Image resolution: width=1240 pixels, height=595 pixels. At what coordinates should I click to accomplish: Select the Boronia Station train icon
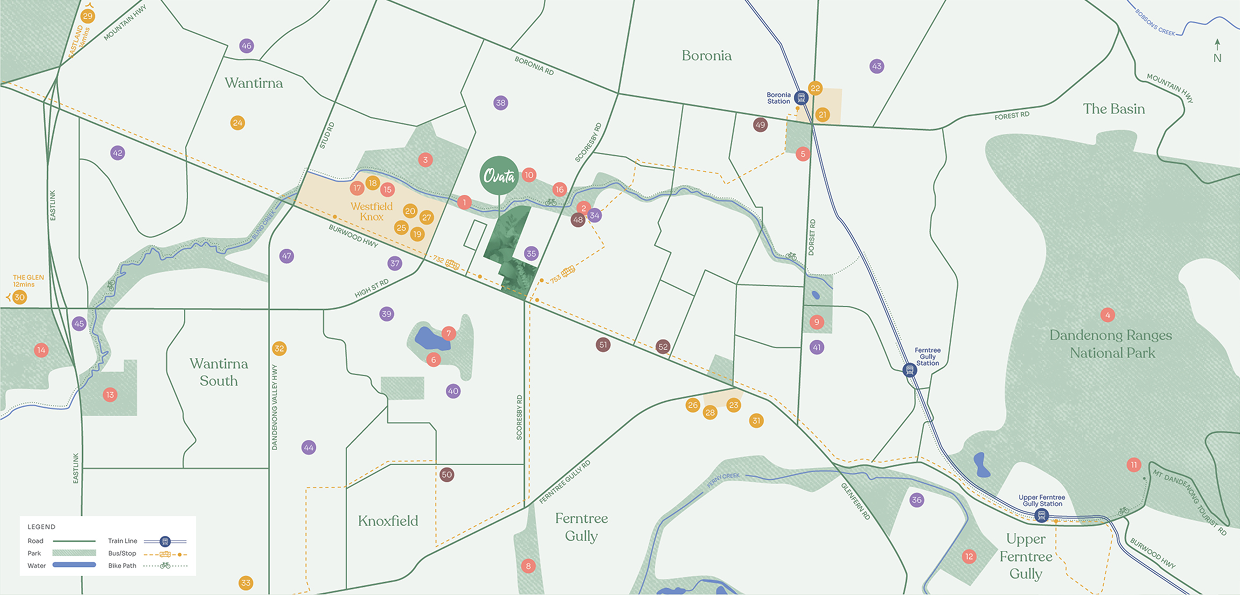click(801, 97)
